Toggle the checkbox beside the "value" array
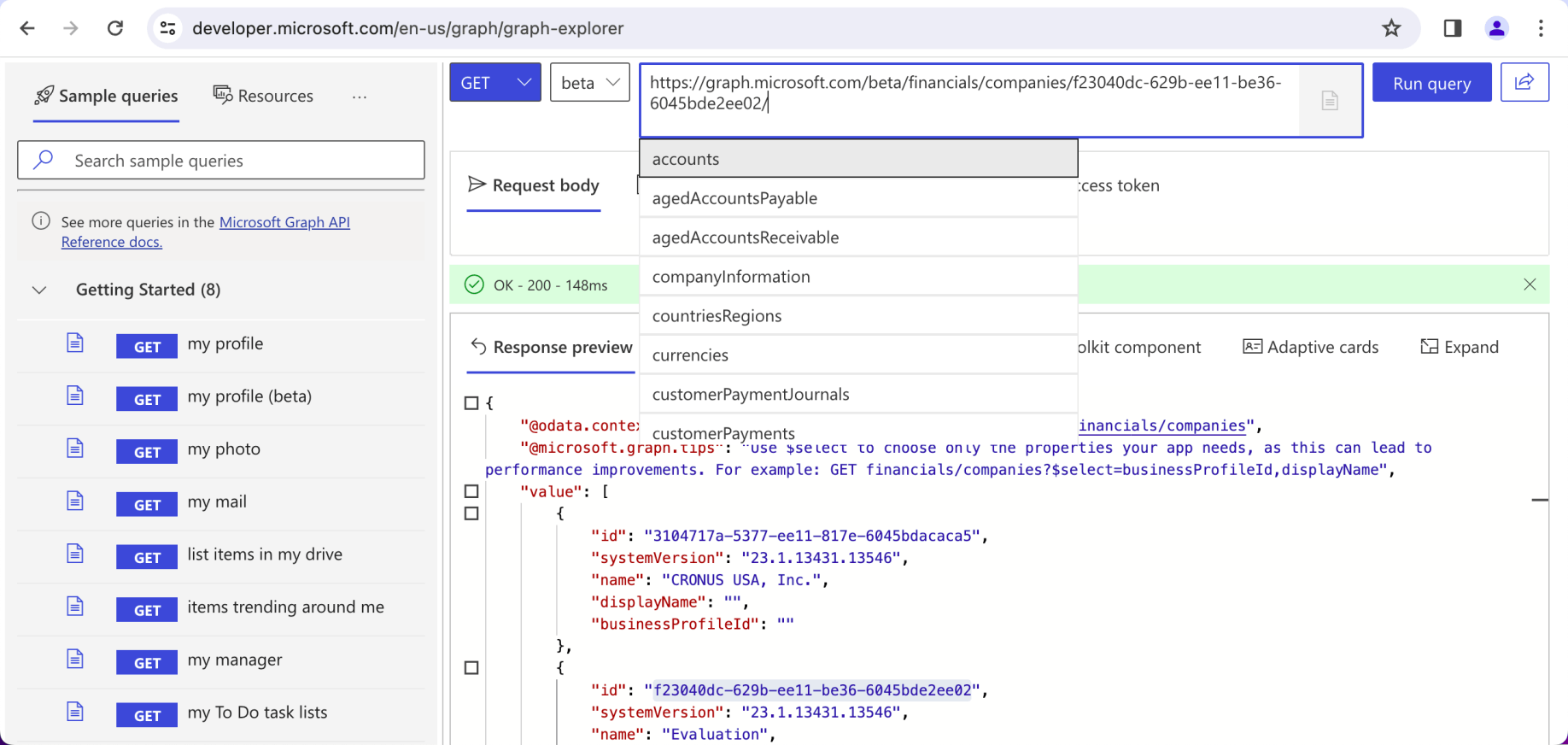Image resolution: width=1568 pixels, height=745 pixels. tap(471, 491)
